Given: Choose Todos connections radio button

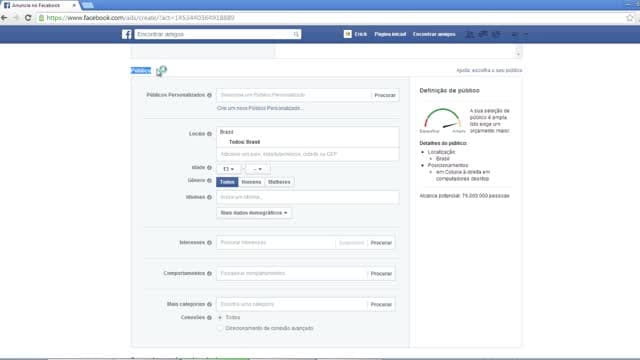Looking at the screenshot, I should click(220, 318).
